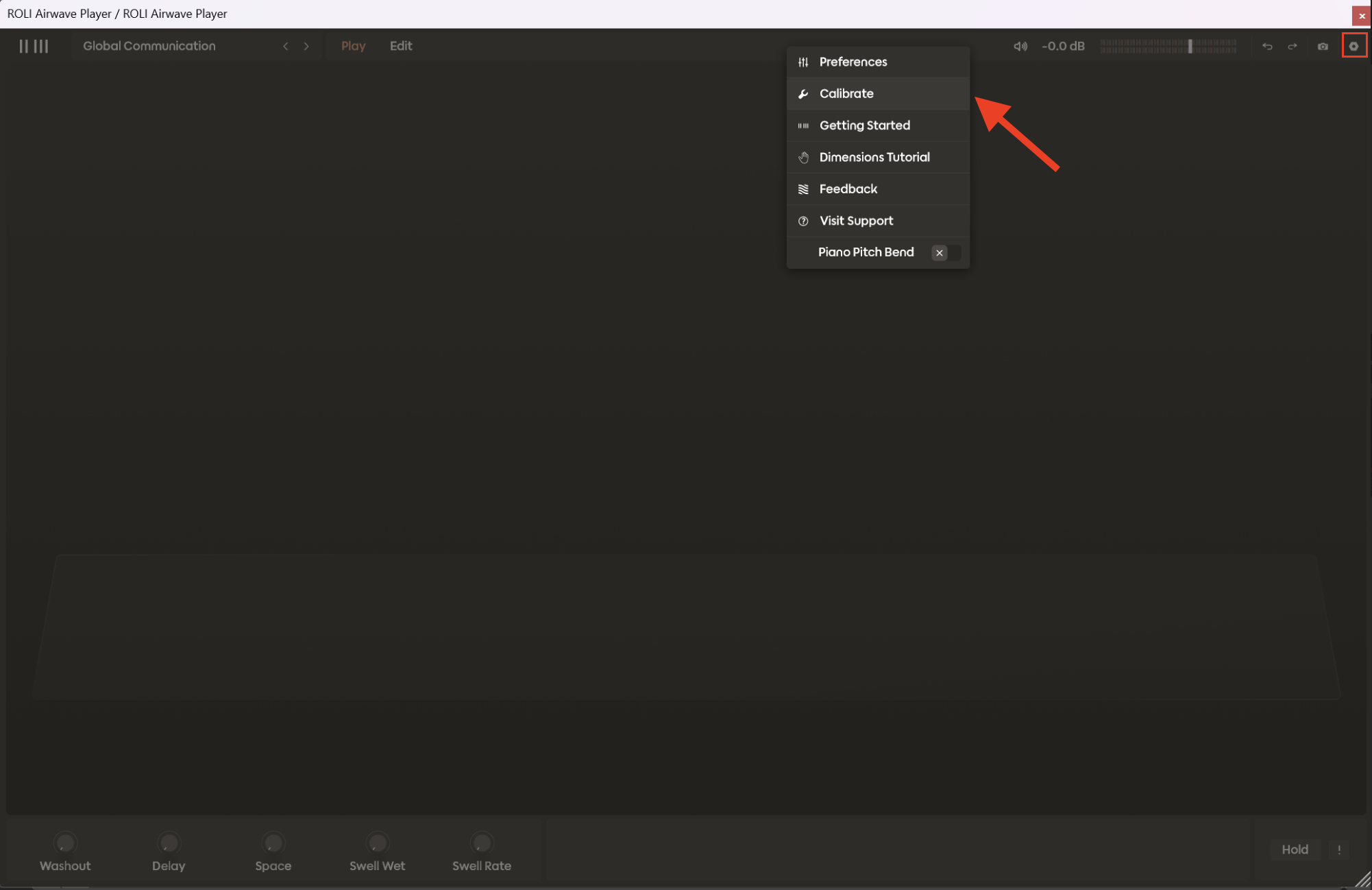Screen dimensions: 1372x890
Task: Toggle the Hold button
Action: pyautogui.click(x=1295, y=850)
